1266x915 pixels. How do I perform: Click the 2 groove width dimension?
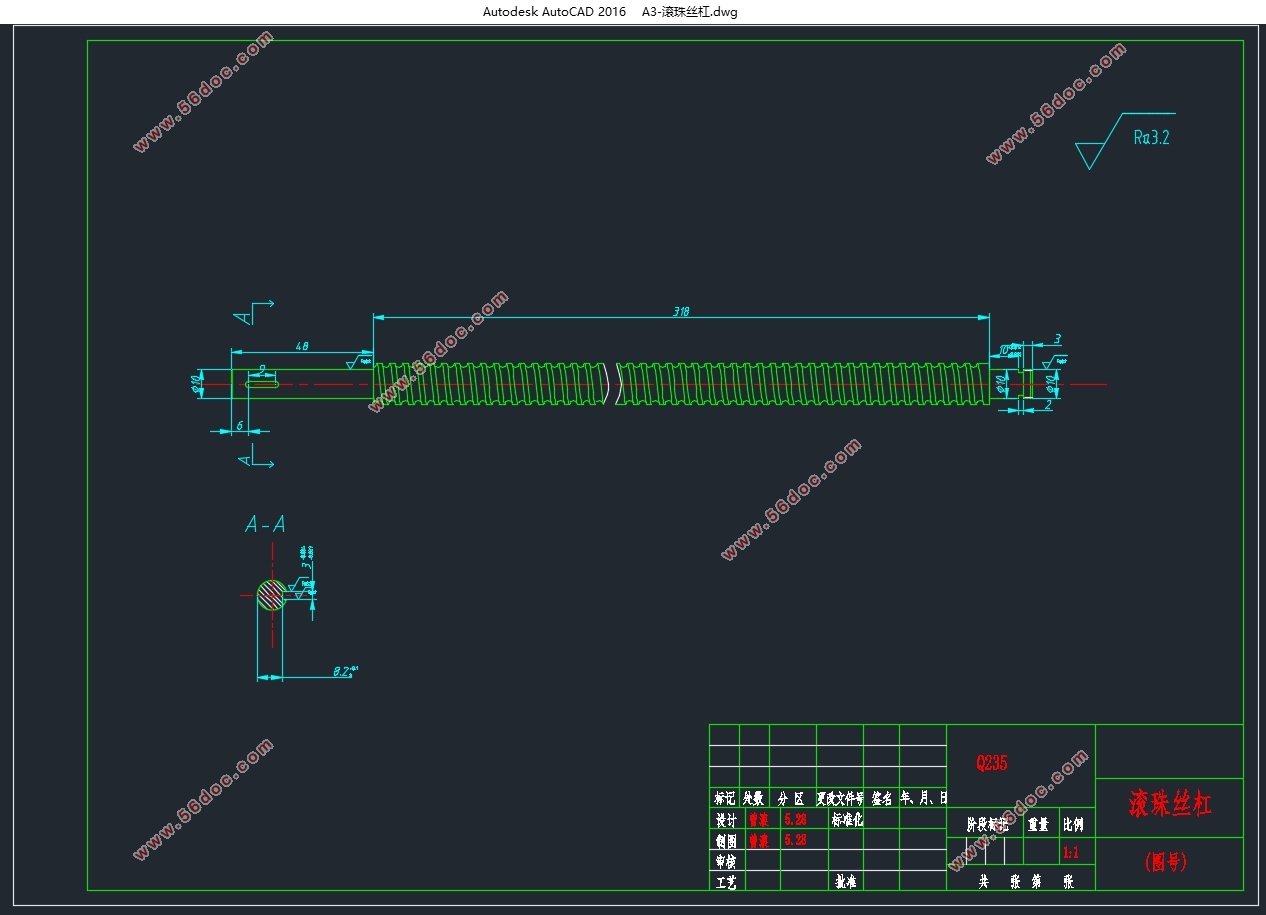[x=1047, y=405]
